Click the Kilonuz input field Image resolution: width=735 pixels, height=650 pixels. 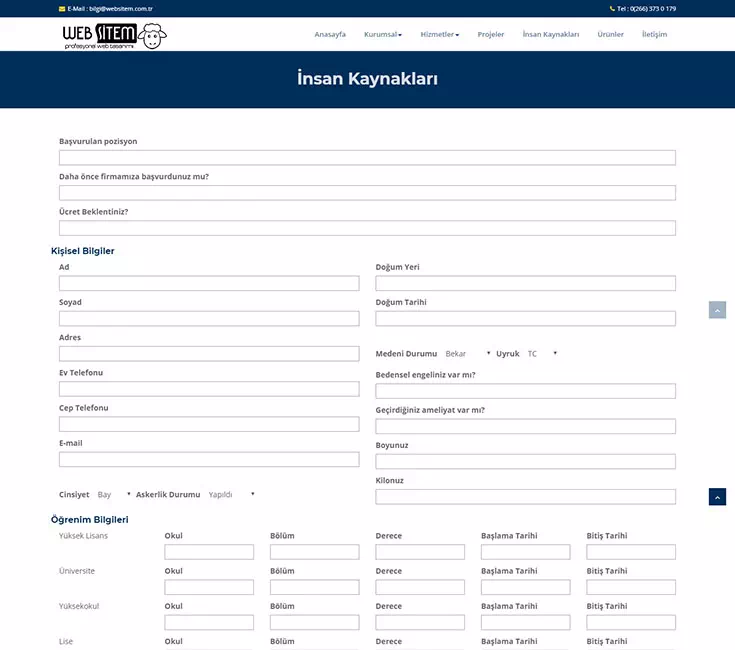coord(525,496)
